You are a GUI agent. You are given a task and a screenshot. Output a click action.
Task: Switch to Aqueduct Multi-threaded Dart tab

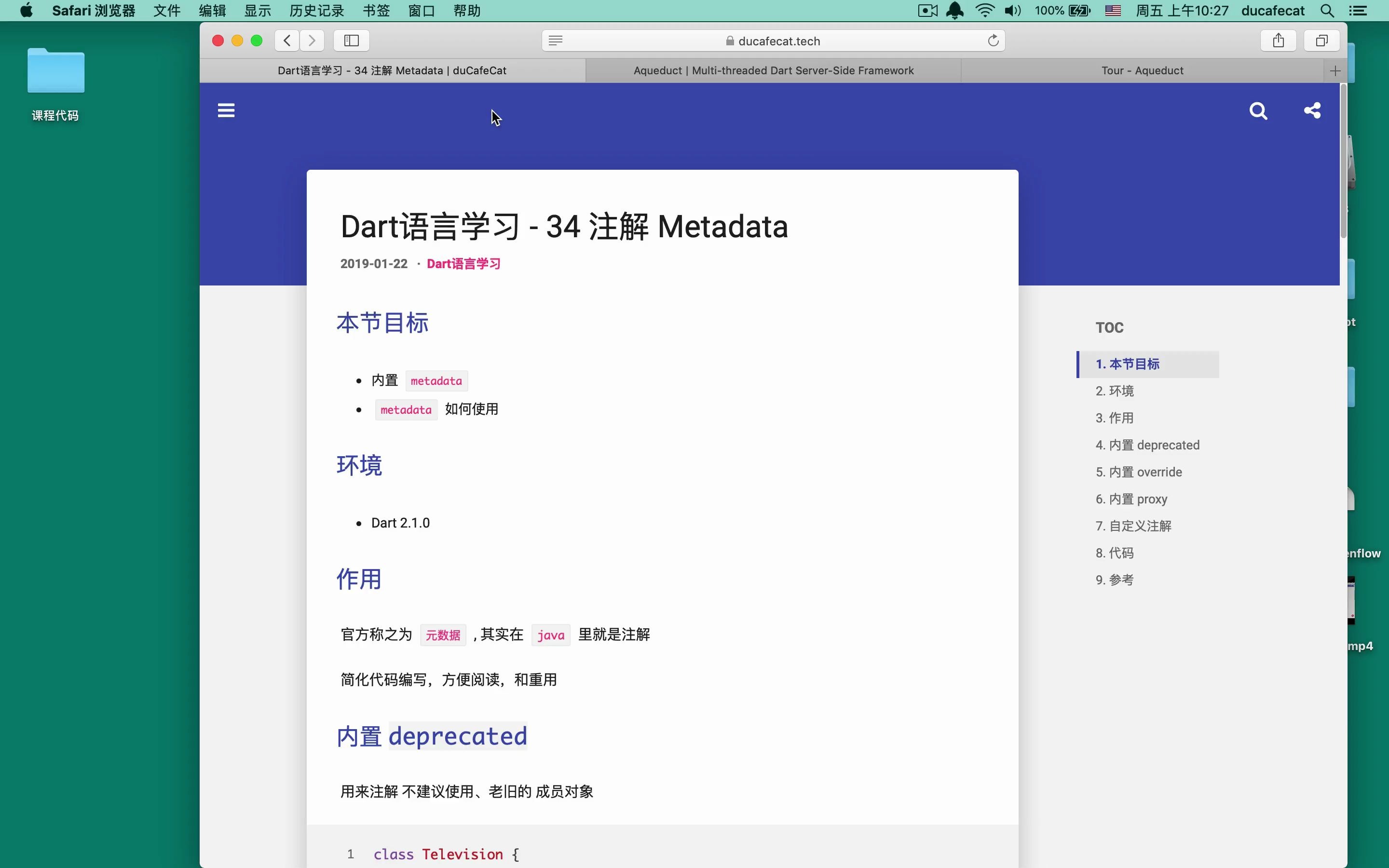click(x=773, y=70)
